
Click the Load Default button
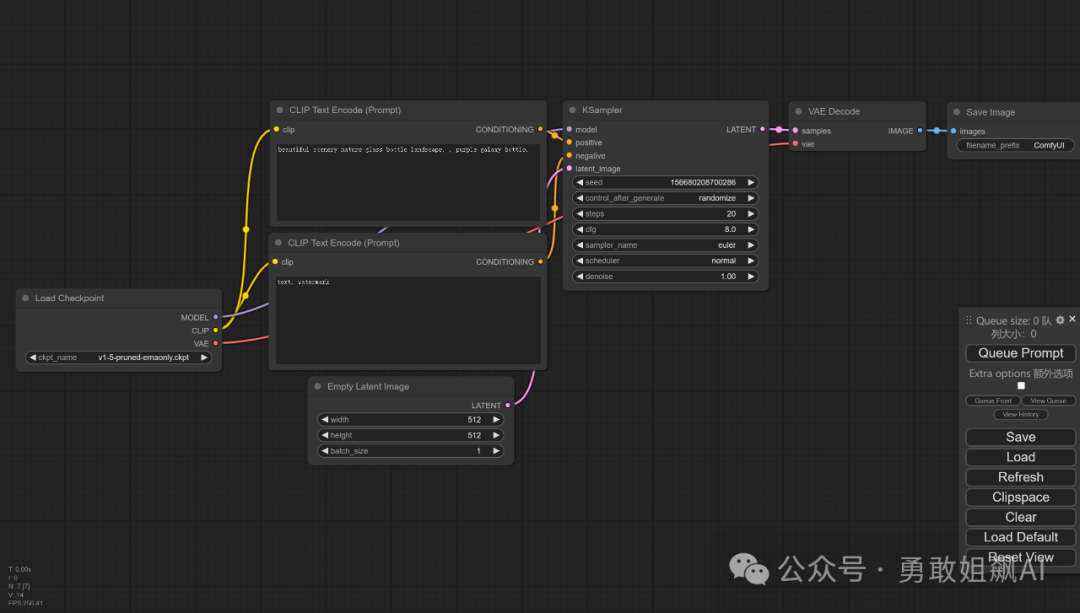[1020, 537]
